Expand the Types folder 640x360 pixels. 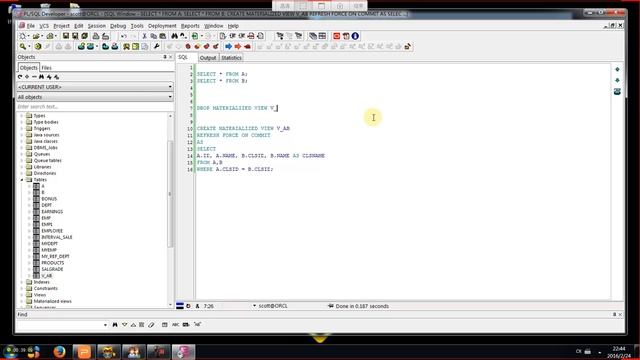pyautogui.click(x=22, y=116)
